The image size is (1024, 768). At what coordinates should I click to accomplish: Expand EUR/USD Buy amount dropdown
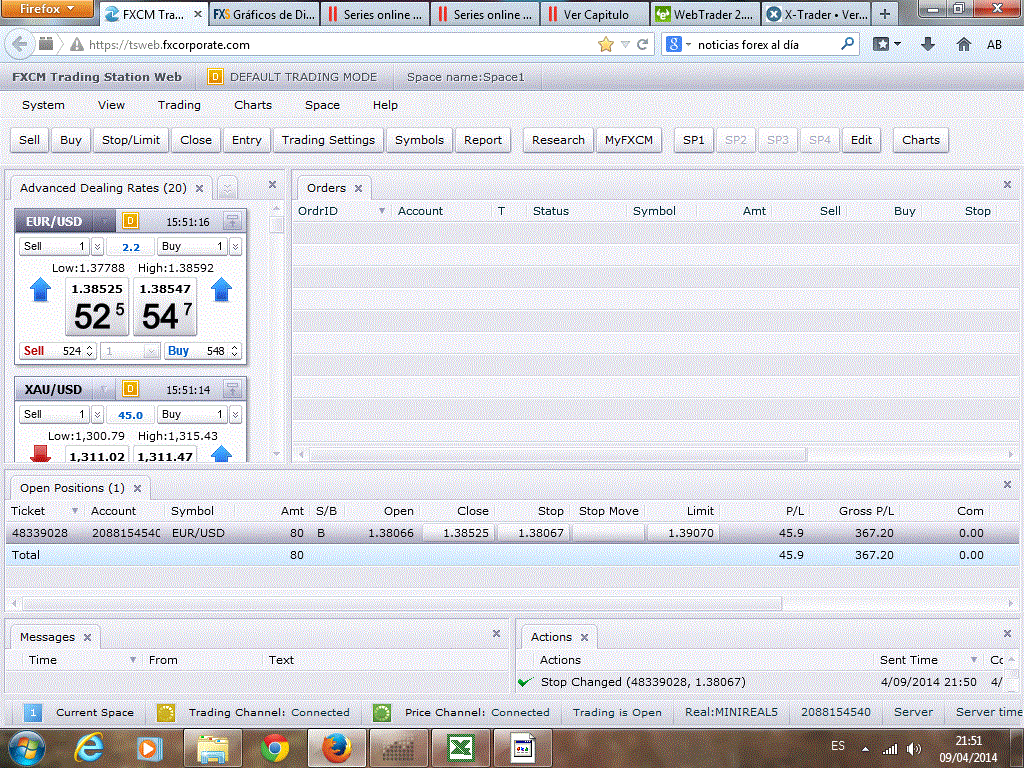coord(235,246)
